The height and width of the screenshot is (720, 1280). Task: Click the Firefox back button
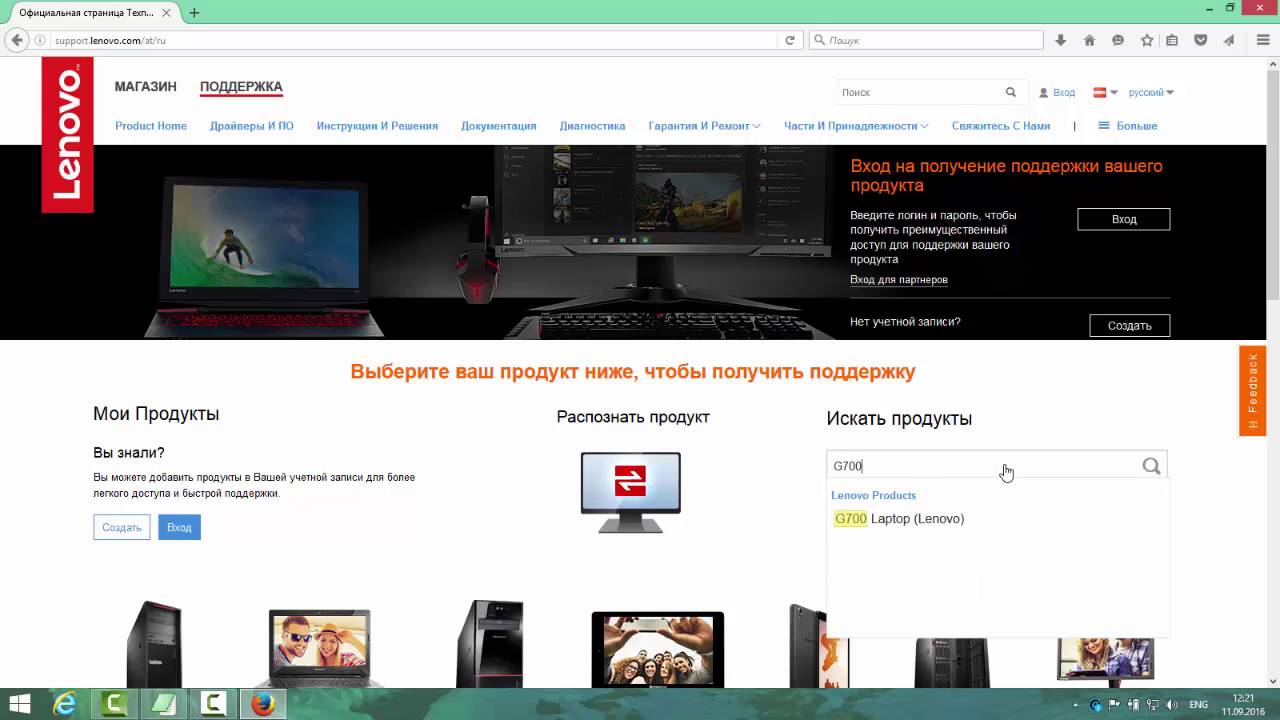coord(16,40)
